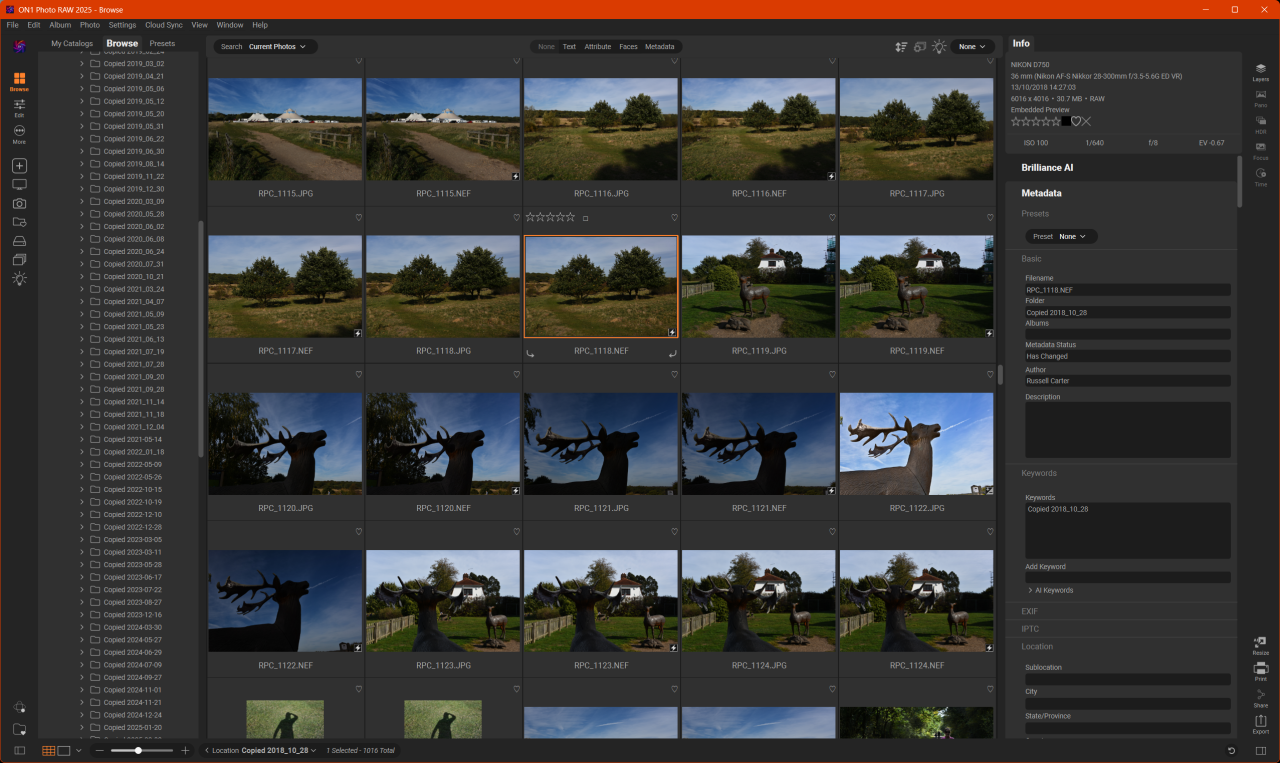Click the lightbulb icon in top toolbar
This screenshot has width=1280, height=763.
point(939,46)
